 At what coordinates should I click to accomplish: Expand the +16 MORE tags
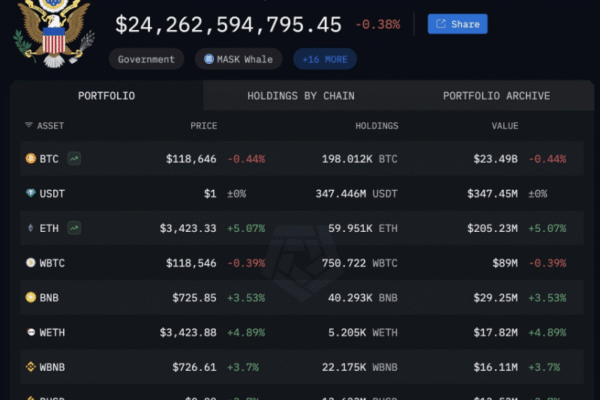(x=325, y=59)
